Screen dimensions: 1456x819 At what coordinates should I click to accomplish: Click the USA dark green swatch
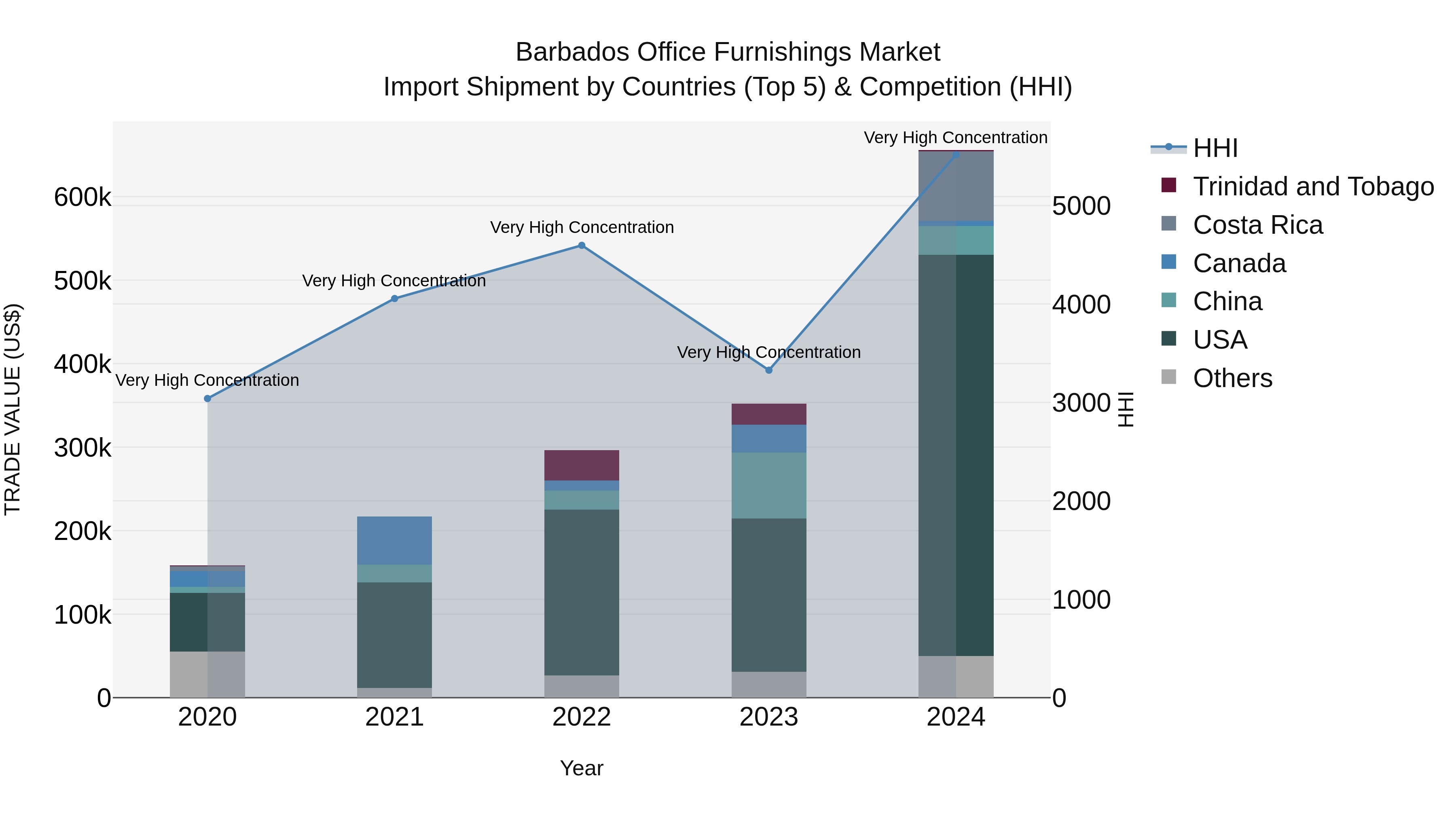pyautogui.click(x=1168, y=339)
